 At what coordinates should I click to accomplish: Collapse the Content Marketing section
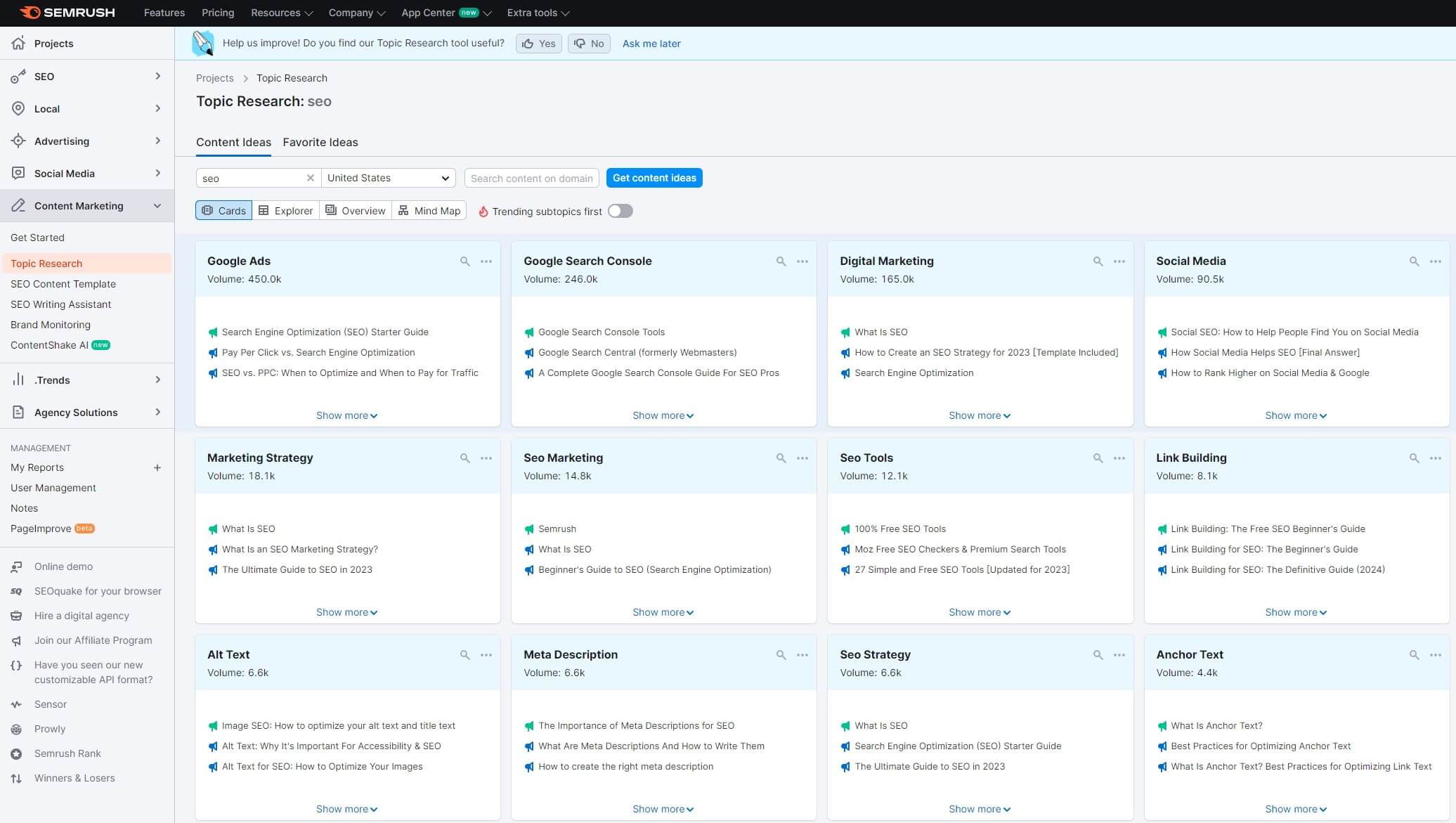pos(87,205)
